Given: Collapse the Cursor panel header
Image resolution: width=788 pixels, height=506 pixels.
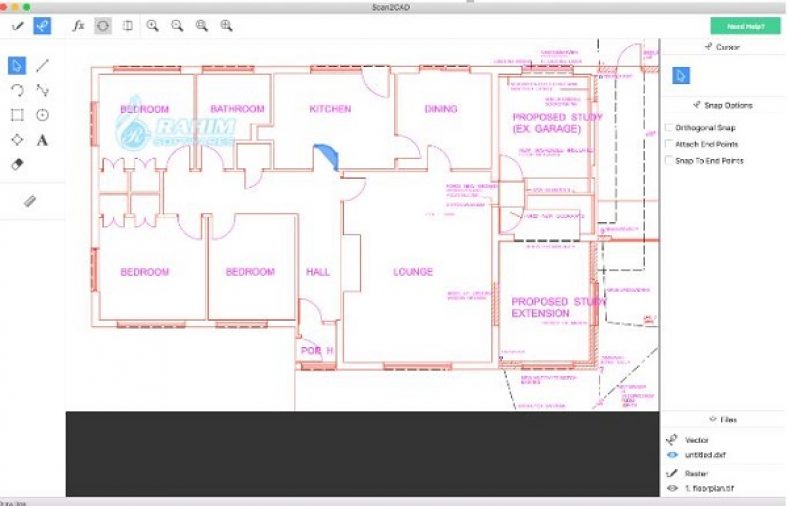Looking at the screenshot, I should (x=723, y=47).
